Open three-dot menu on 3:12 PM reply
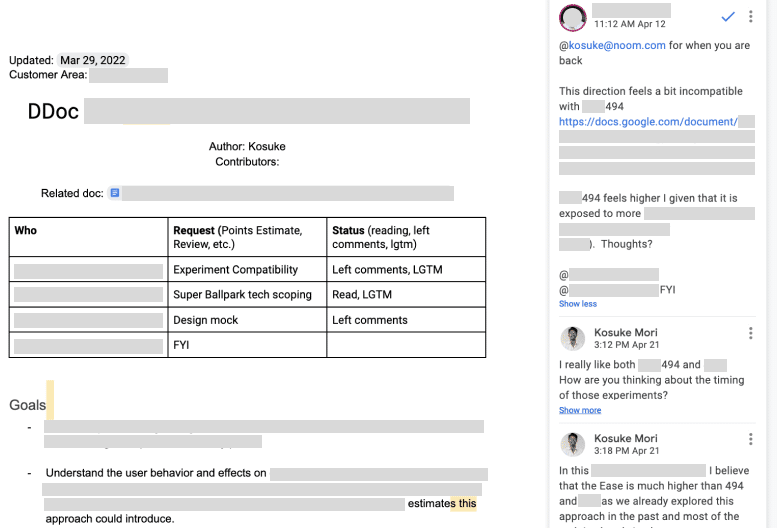 751,333
